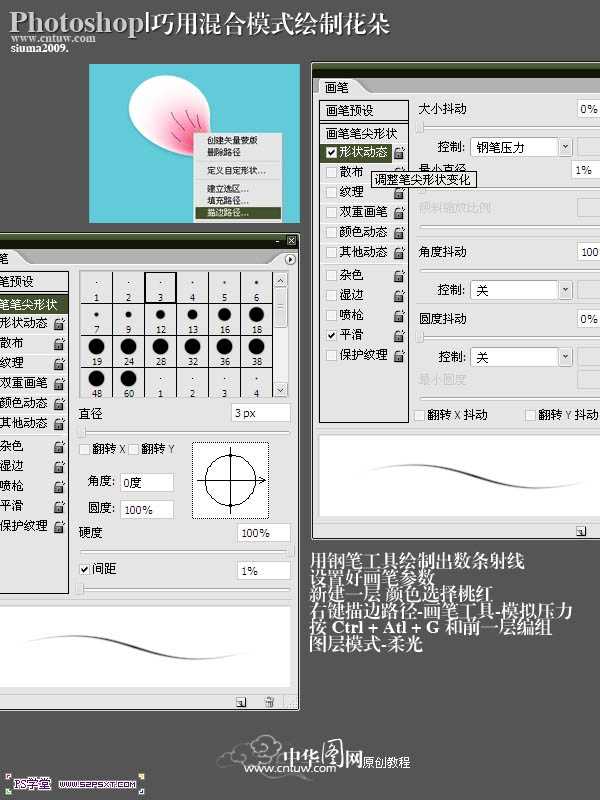Screen dimensions: 600x800
Task: Click the 圆度 field showing 100%
Action: (x=147, y=510)
